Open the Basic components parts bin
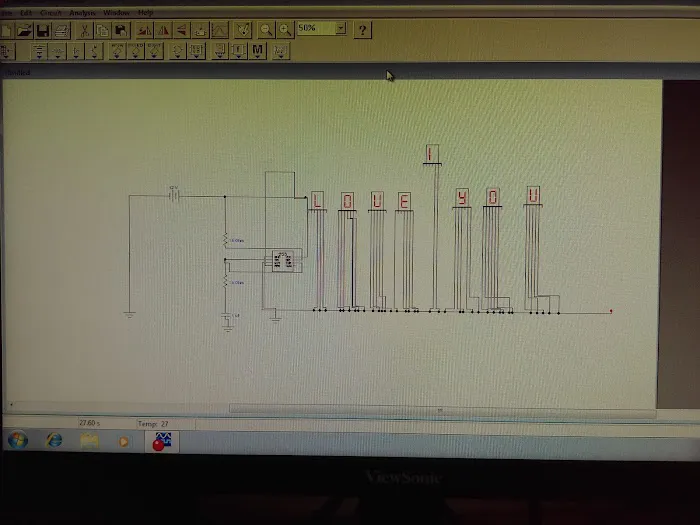Screen dimensions: 700x525 (x=58, y=51)
